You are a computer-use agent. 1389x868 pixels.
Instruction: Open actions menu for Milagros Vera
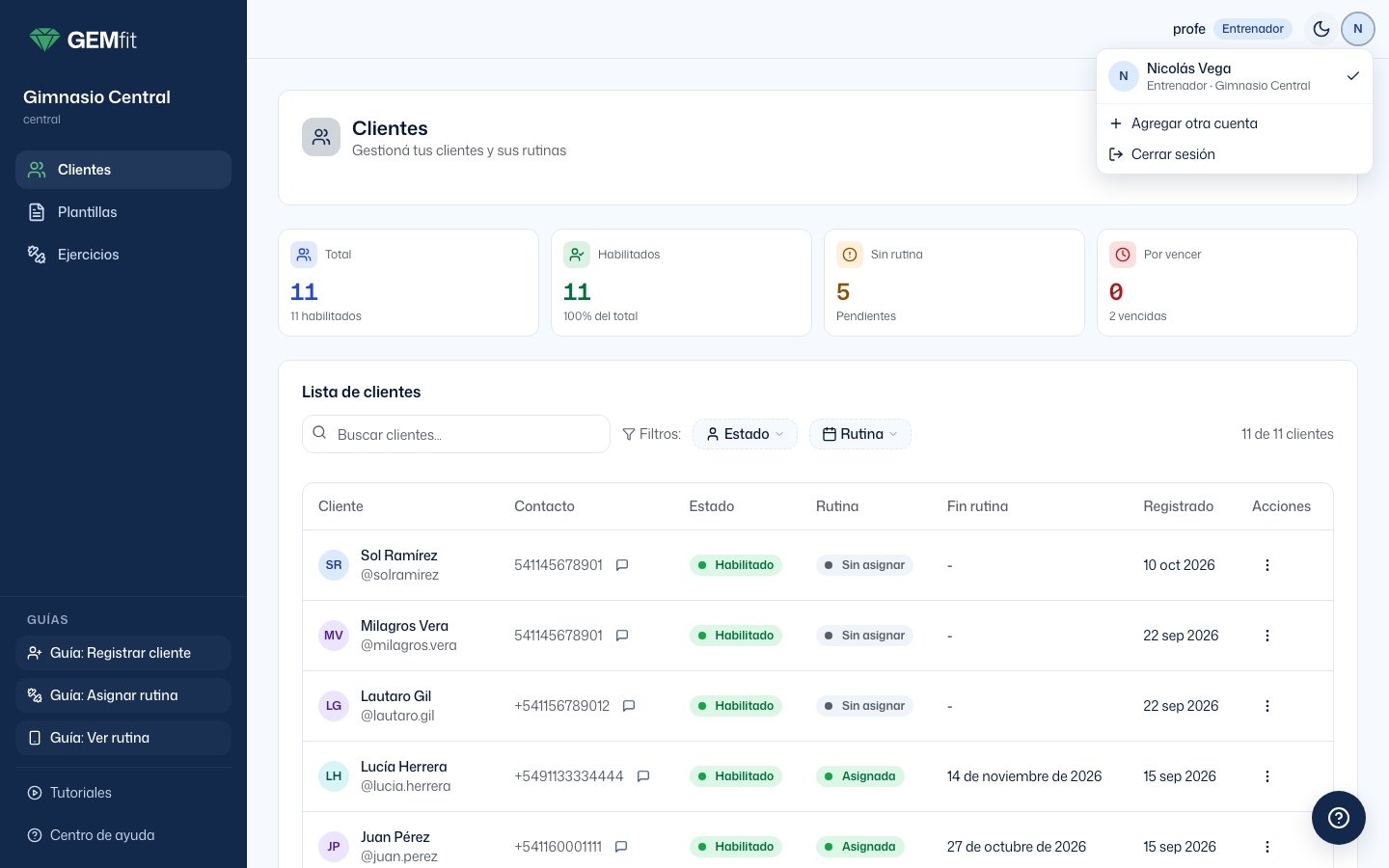pyautogui.click(x=1267, y=636)
